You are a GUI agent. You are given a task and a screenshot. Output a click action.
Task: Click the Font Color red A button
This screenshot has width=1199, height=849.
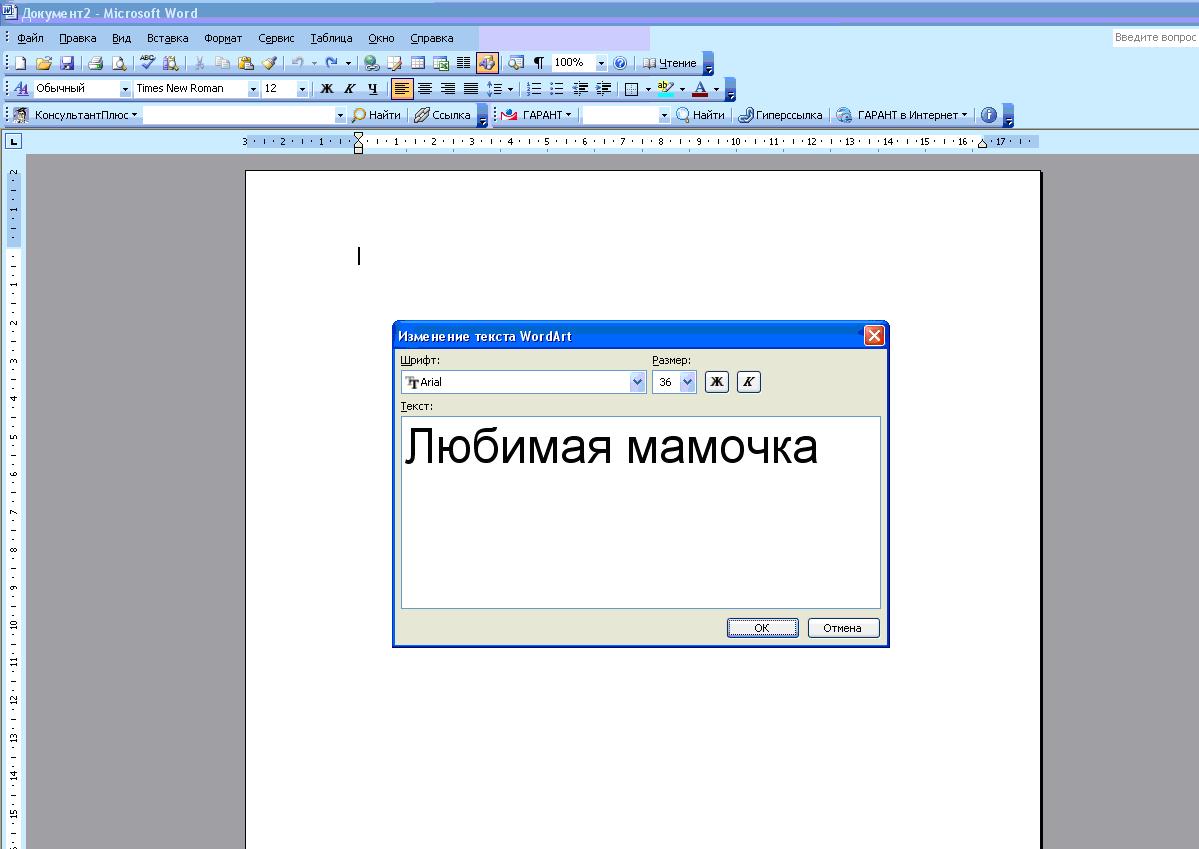(700, 89)
